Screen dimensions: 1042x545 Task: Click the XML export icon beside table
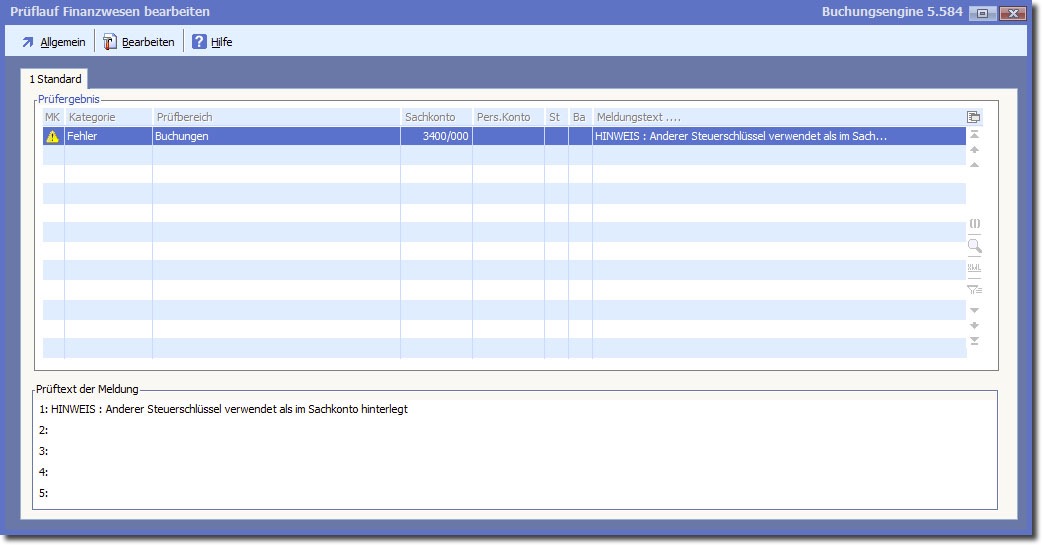(x=974, y=268)
